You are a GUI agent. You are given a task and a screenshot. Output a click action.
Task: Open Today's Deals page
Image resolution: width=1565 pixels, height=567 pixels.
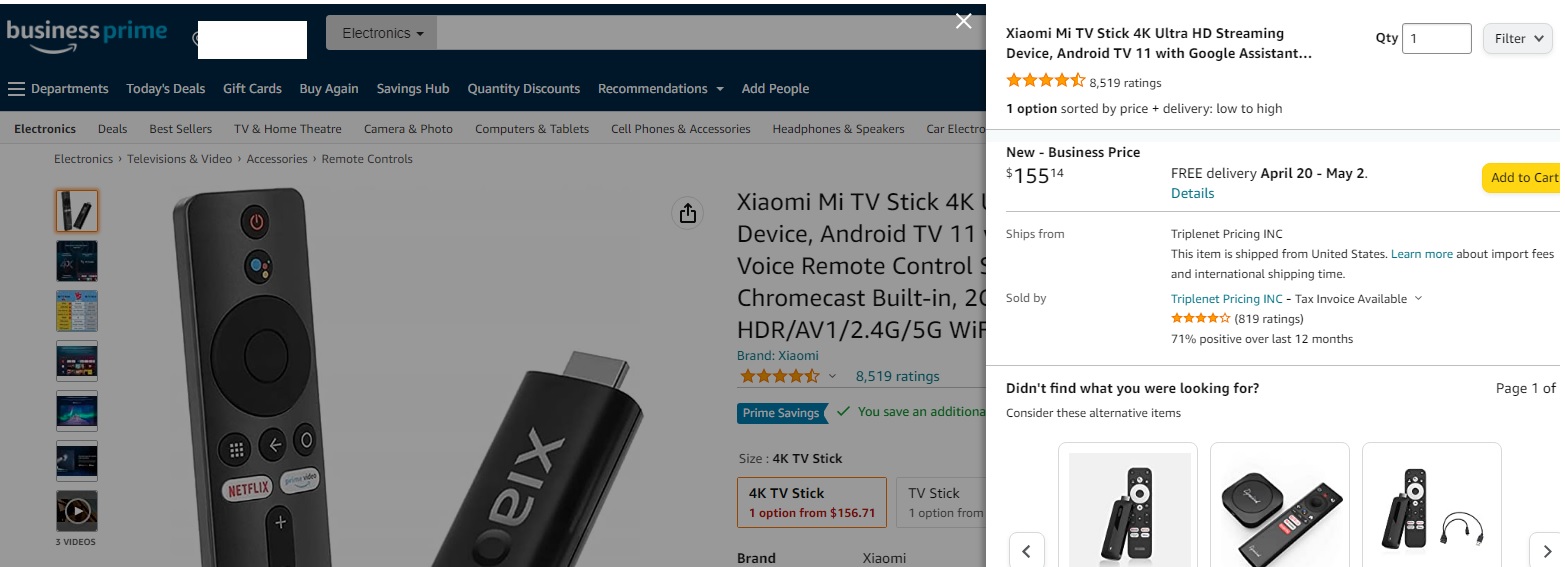165,89
